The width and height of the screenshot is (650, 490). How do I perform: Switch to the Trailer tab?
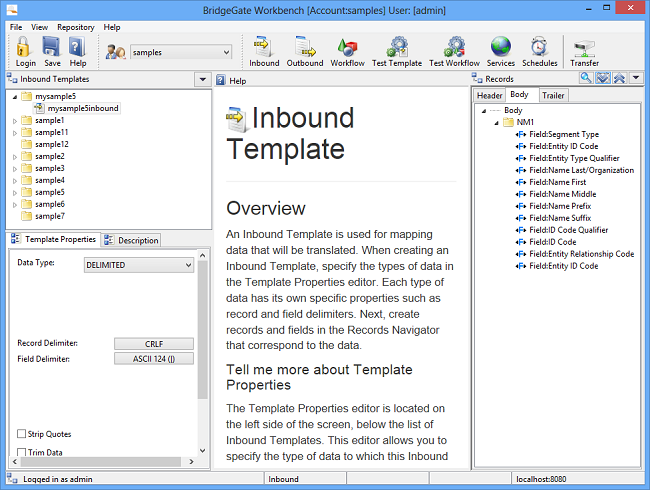(x=553, y=96)
